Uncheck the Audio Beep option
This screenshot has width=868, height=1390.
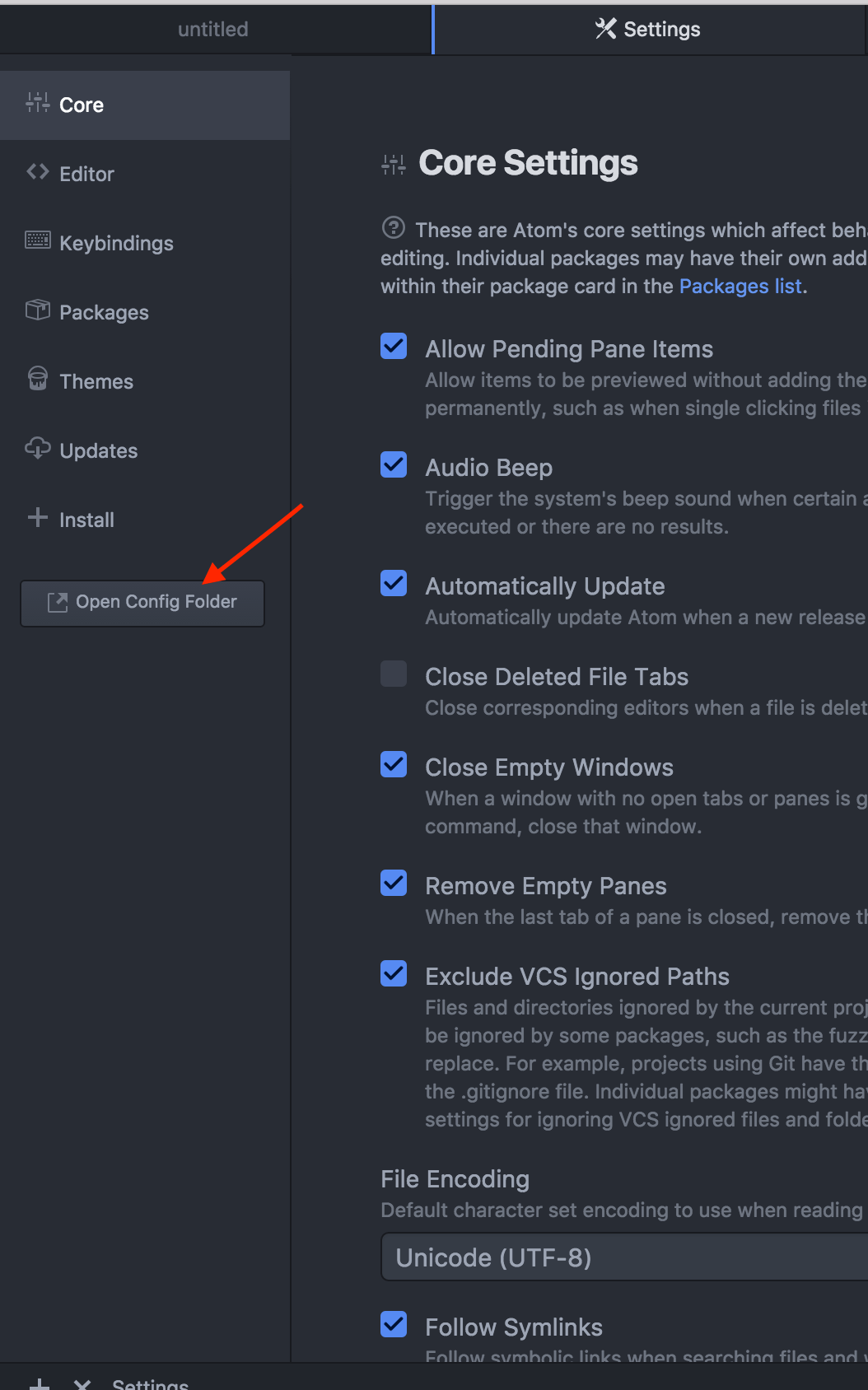tap(394, 465)
